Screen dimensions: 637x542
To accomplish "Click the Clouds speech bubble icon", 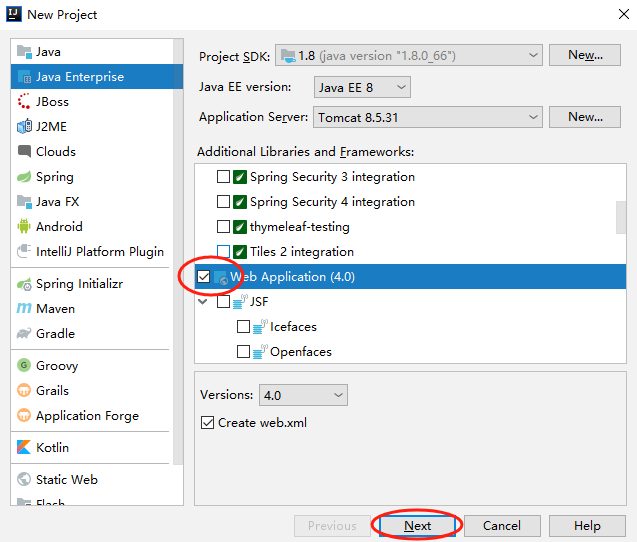I will [x=24, y=152].
